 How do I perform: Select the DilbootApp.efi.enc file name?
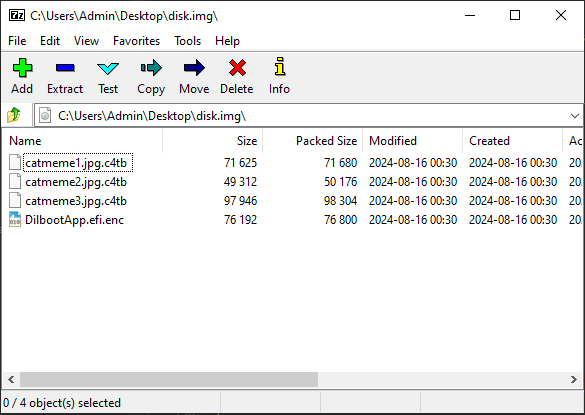[x=74, y=220]
